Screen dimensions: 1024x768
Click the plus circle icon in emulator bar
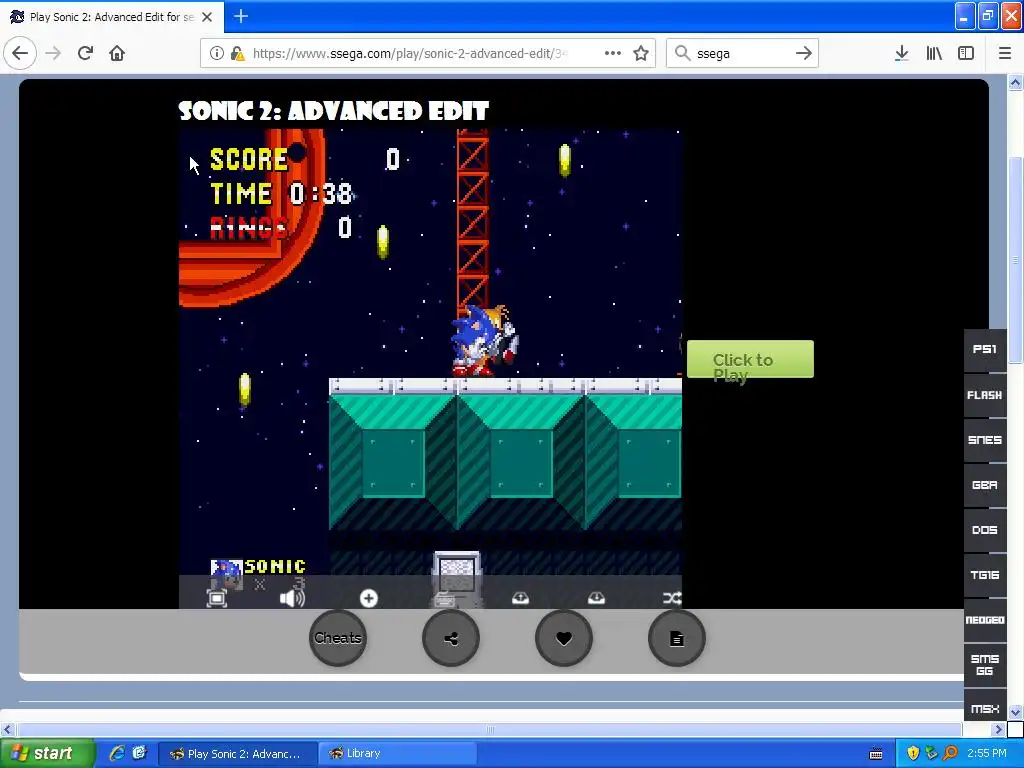click(368, 598)
